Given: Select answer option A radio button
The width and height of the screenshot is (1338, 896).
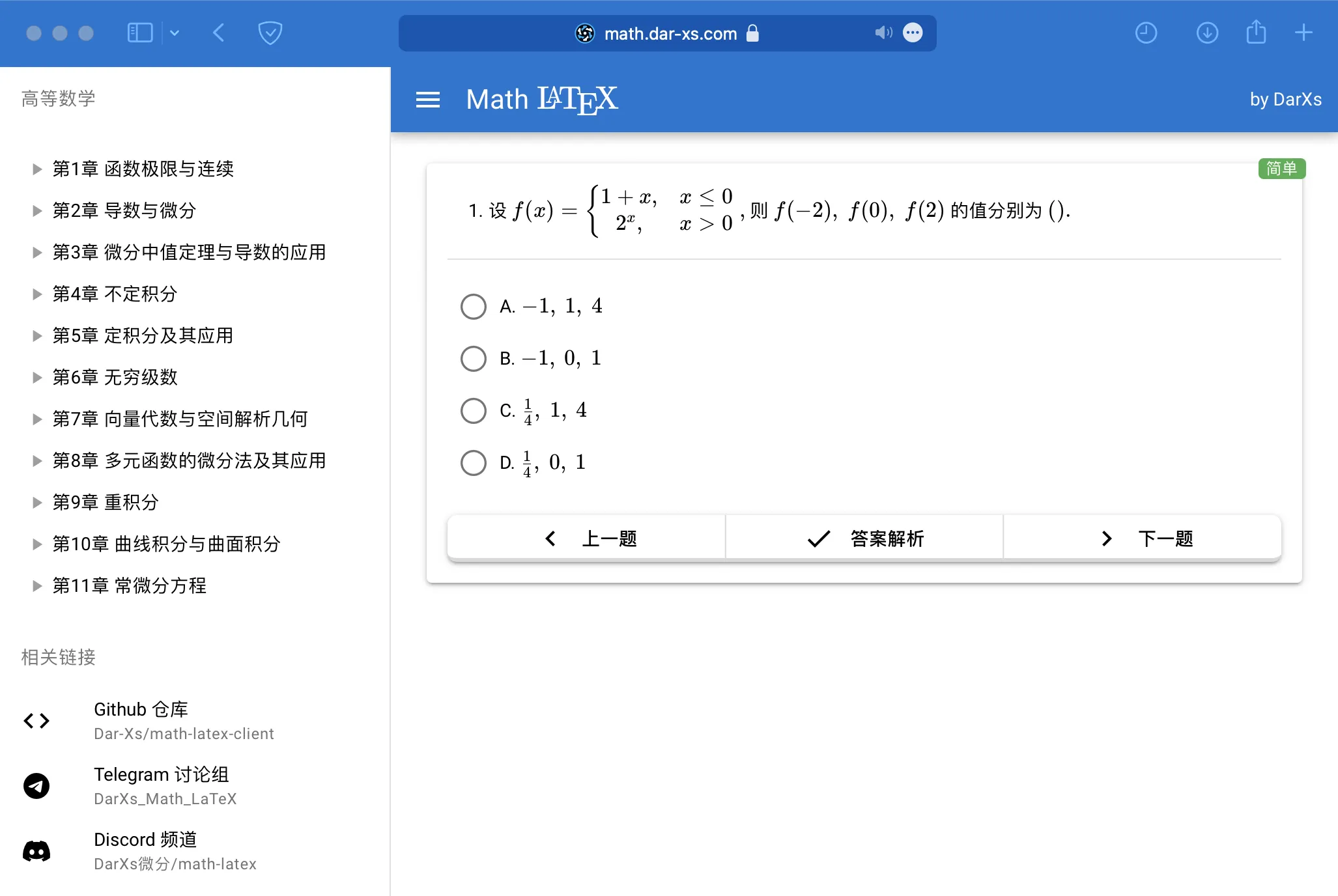Looking at the screenshot, I should [x=474, y=307].
